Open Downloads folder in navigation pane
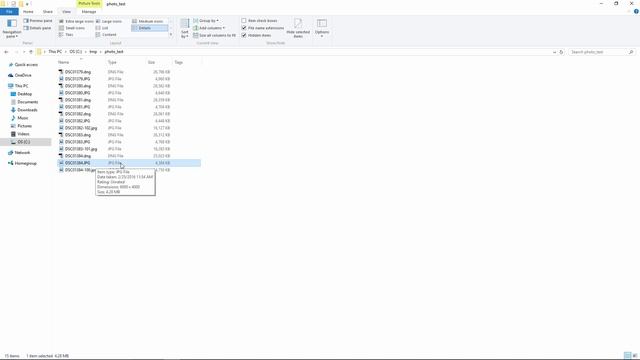640x360 pixels. (27, 110)
